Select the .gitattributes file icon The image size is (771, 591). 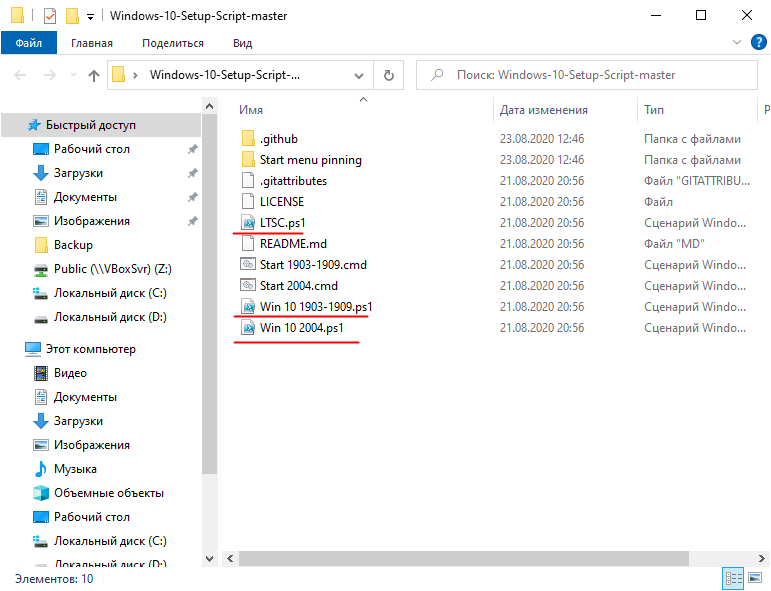pos(248,180)
